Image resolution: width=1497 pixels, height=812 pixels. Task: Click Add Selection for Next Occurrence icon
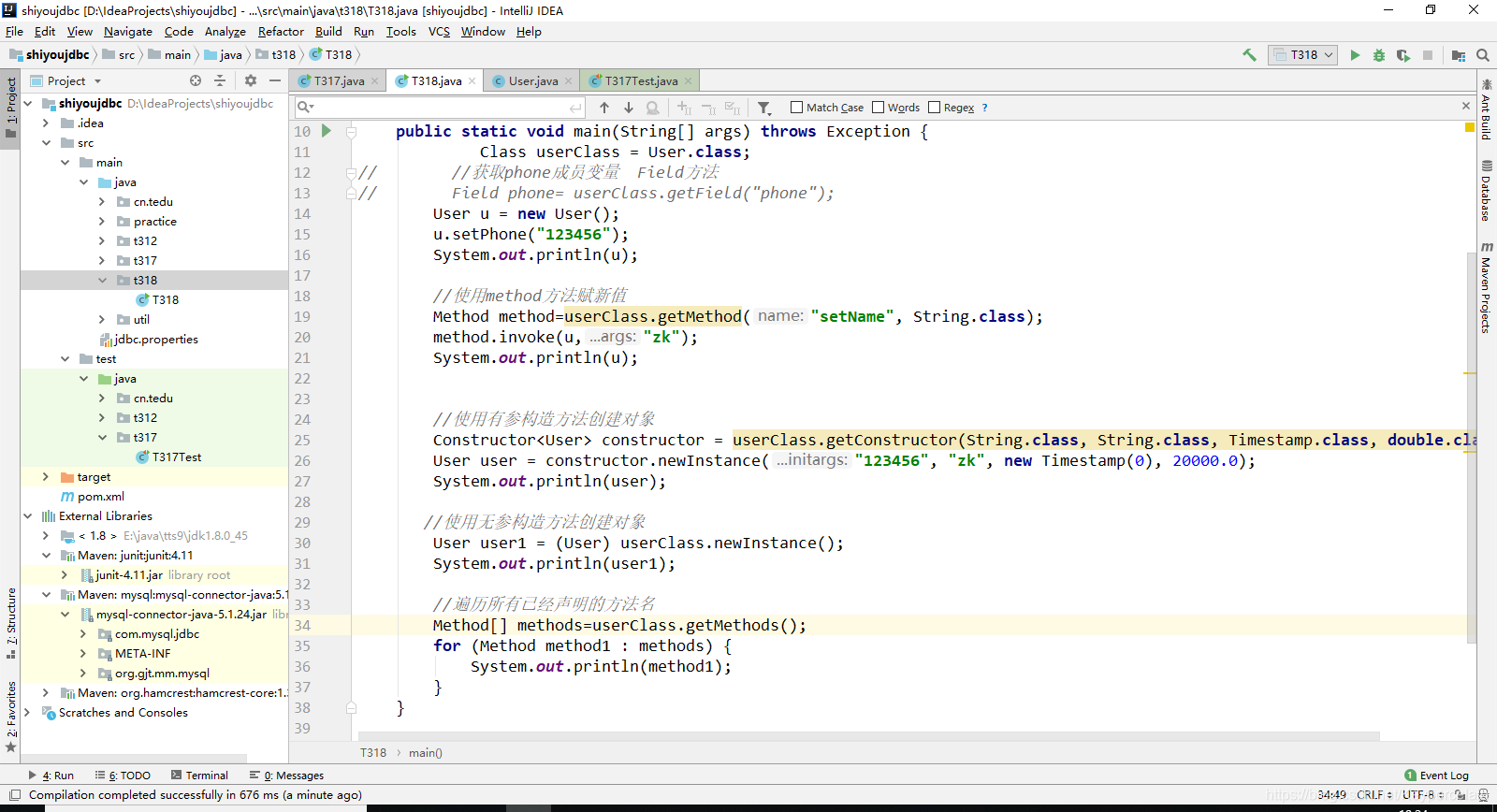(685, 108)
